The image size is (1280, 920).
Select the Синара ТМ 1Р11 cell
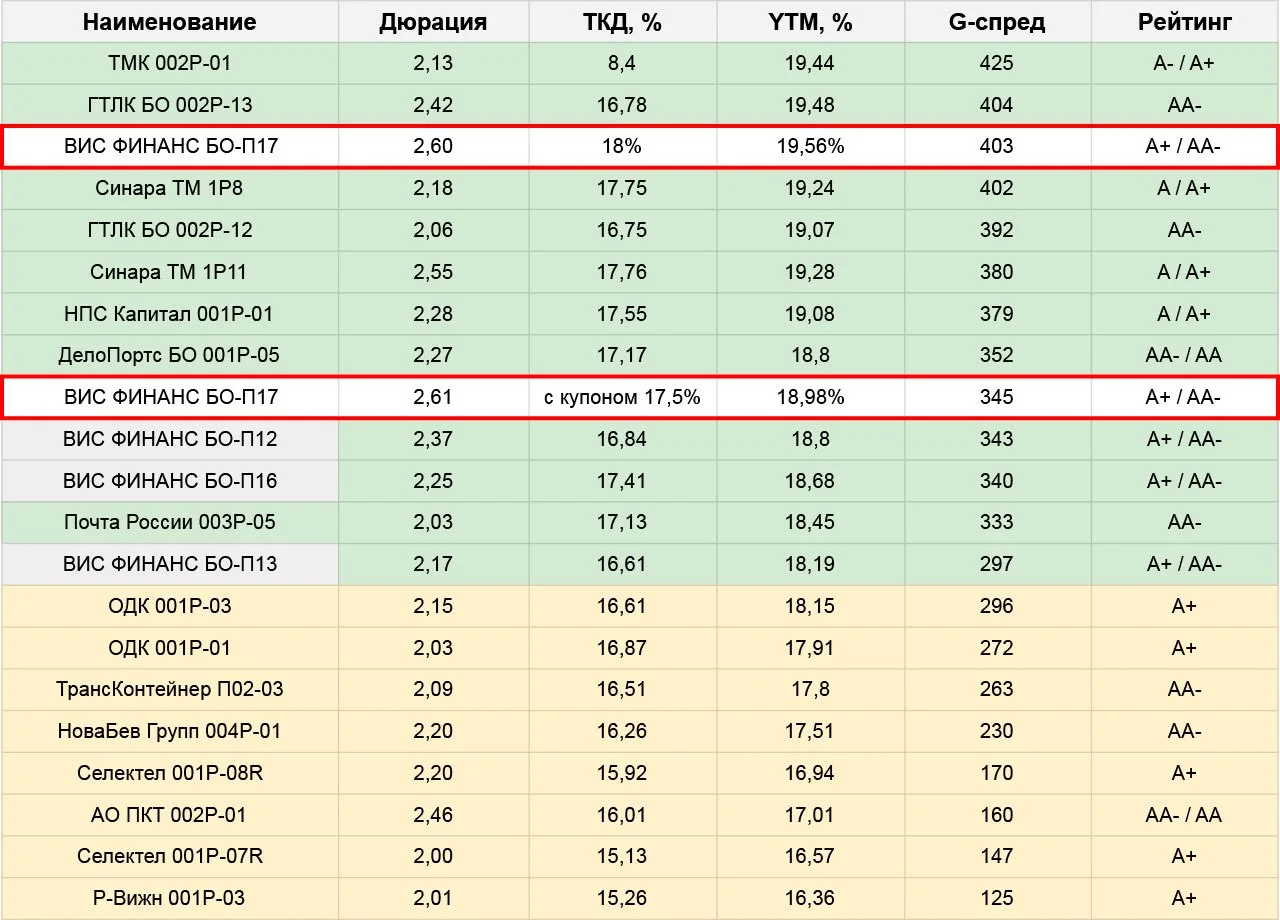(x=169, y=272)
